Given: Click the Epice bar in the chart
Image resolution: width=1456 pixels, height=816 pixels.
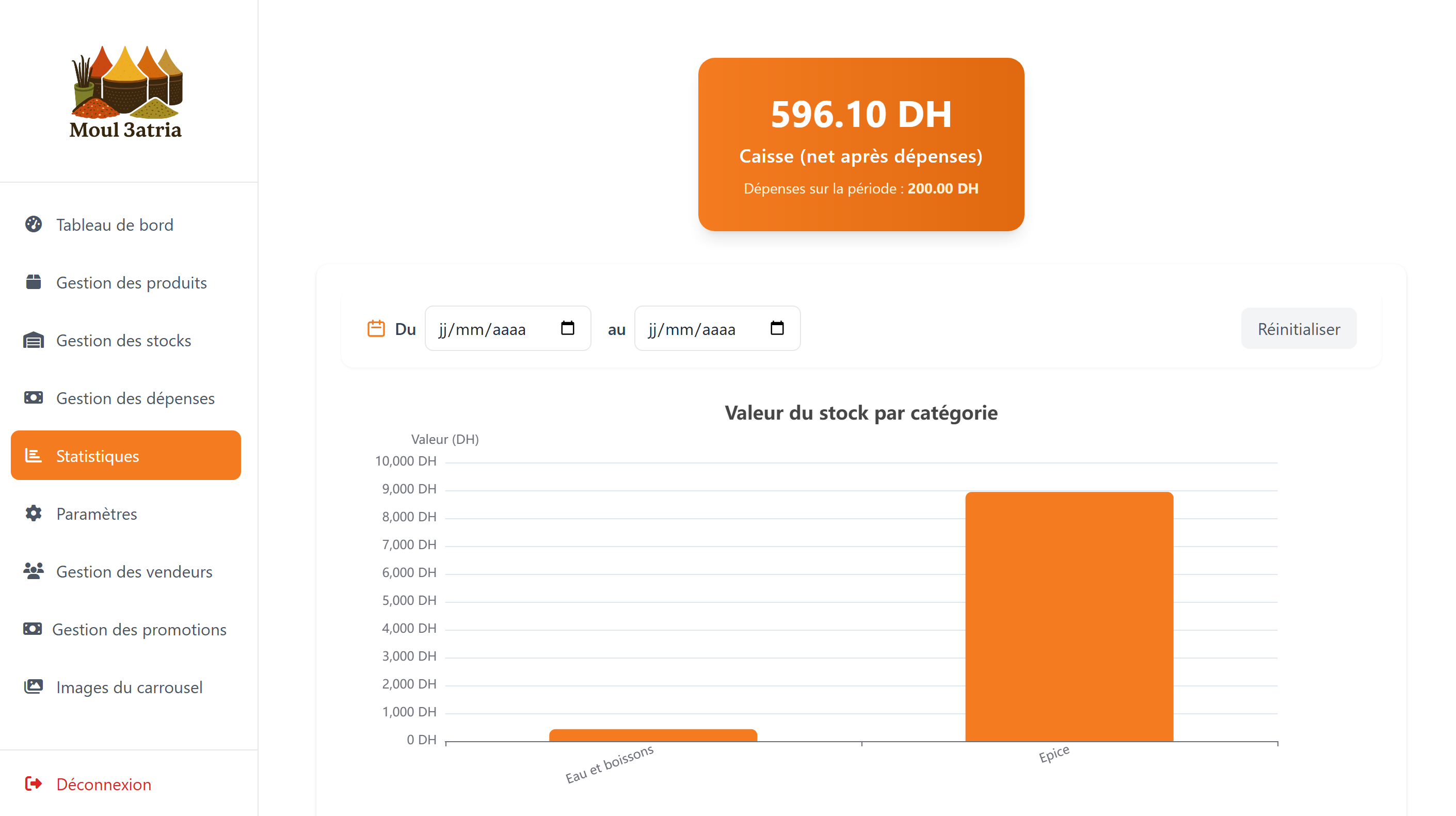Looking at the screenshot, I should [x=1068, y=616].
